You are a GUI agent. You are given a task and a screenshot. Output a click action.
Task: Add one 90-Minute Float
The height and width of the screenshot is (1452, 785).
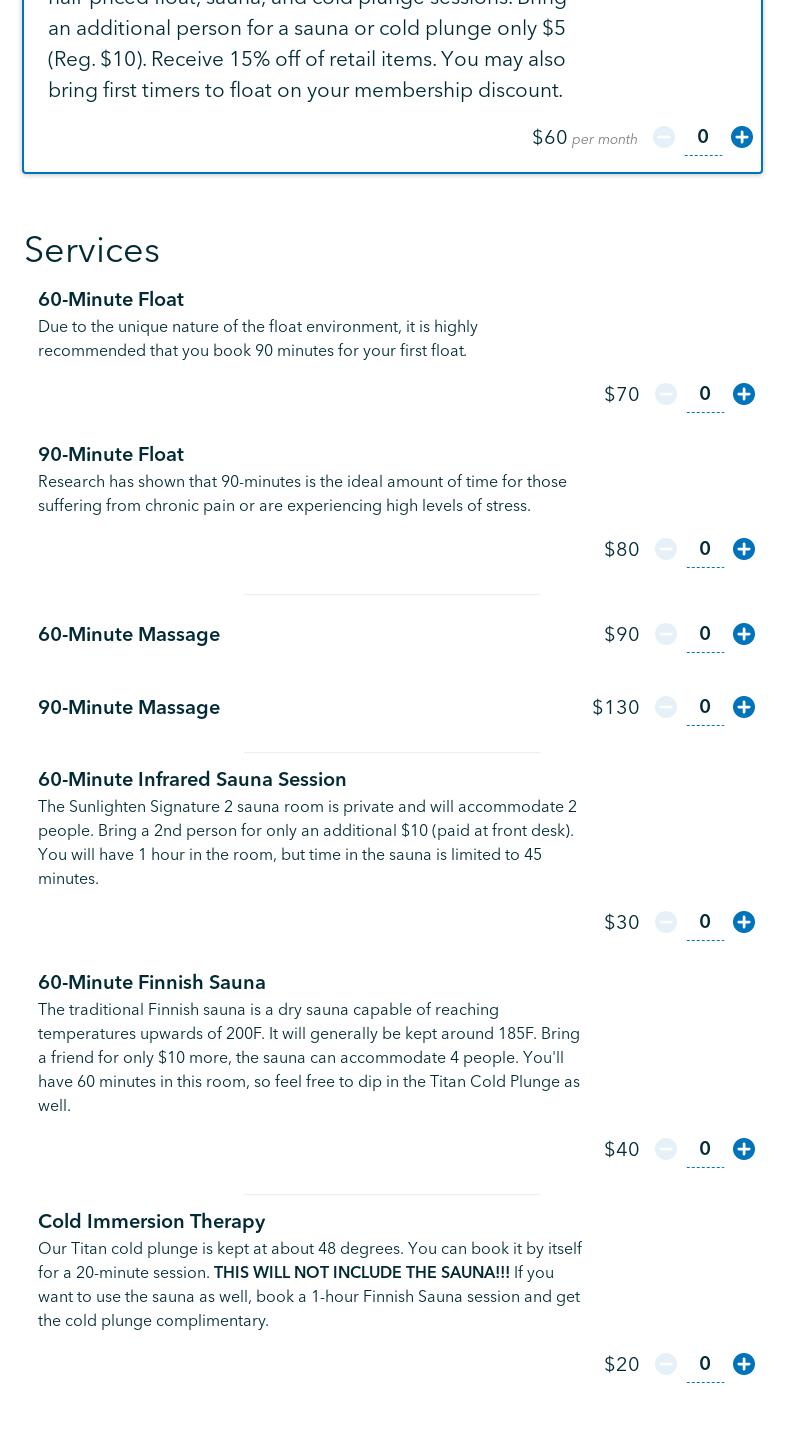tap(744, 549)
